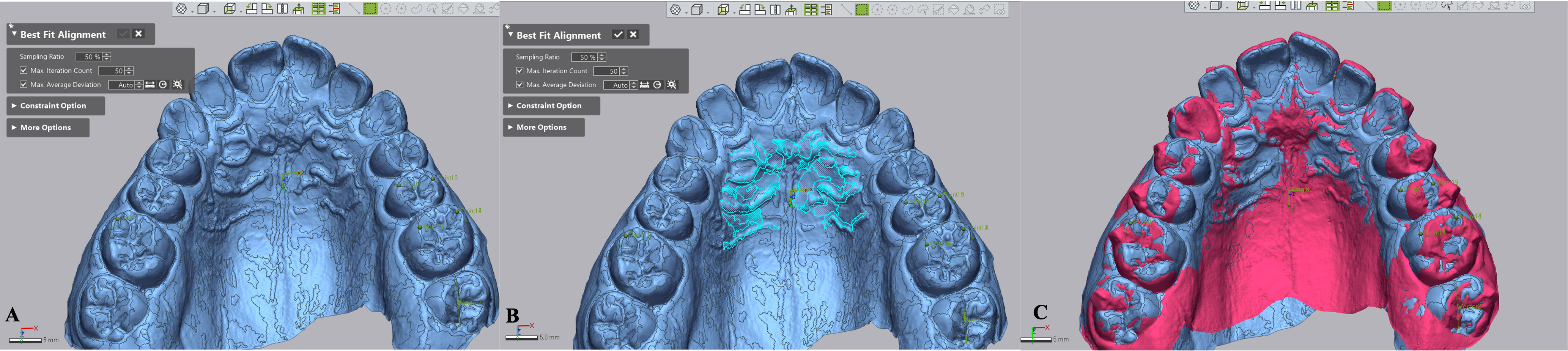
Task: Toggle the green grid layout icon in panel A toolbar
Action: [x=318, y=8]
